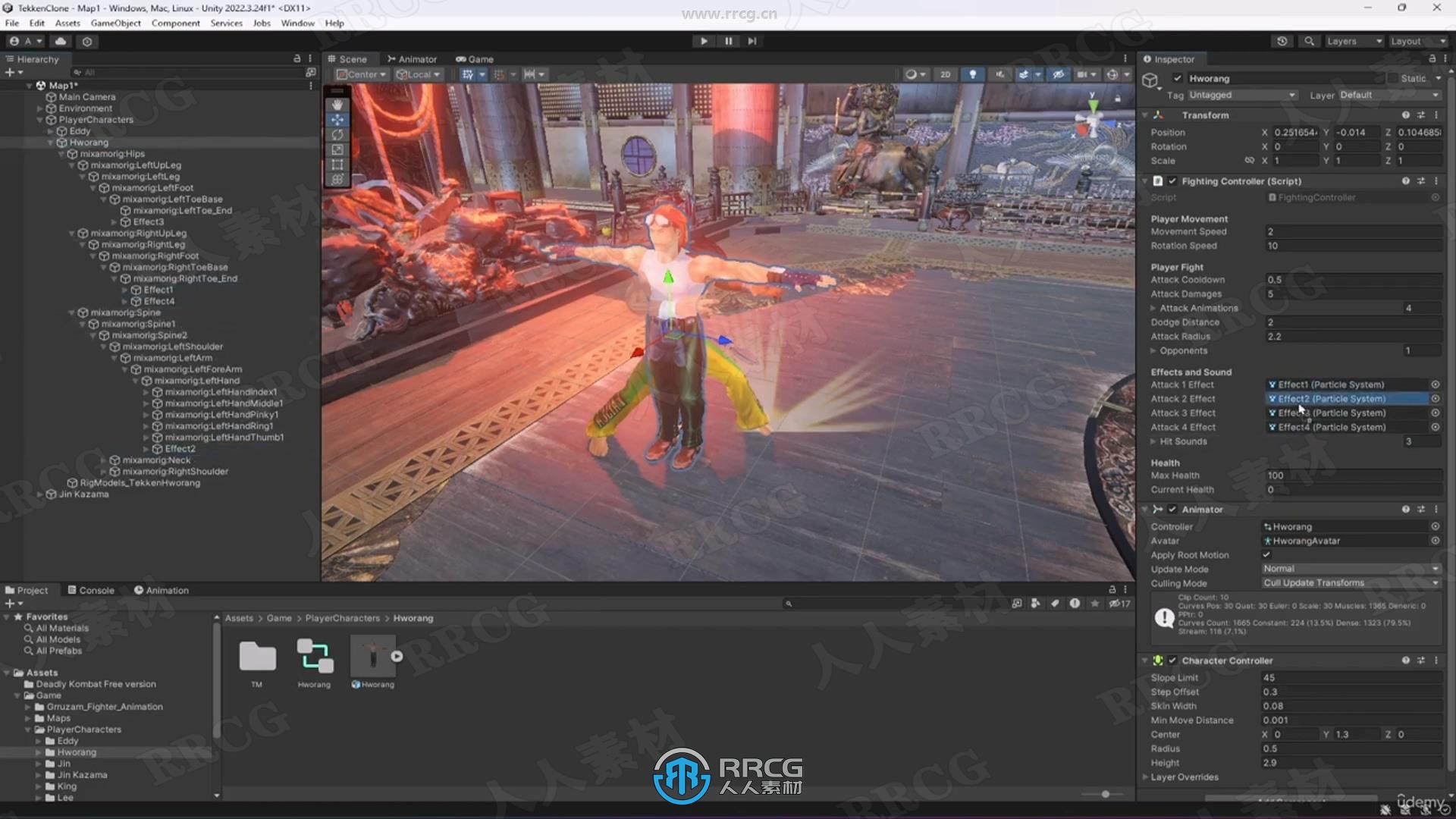
Task: Select the Scale tool in Scene toolbar
Action: tap(337, 150)
